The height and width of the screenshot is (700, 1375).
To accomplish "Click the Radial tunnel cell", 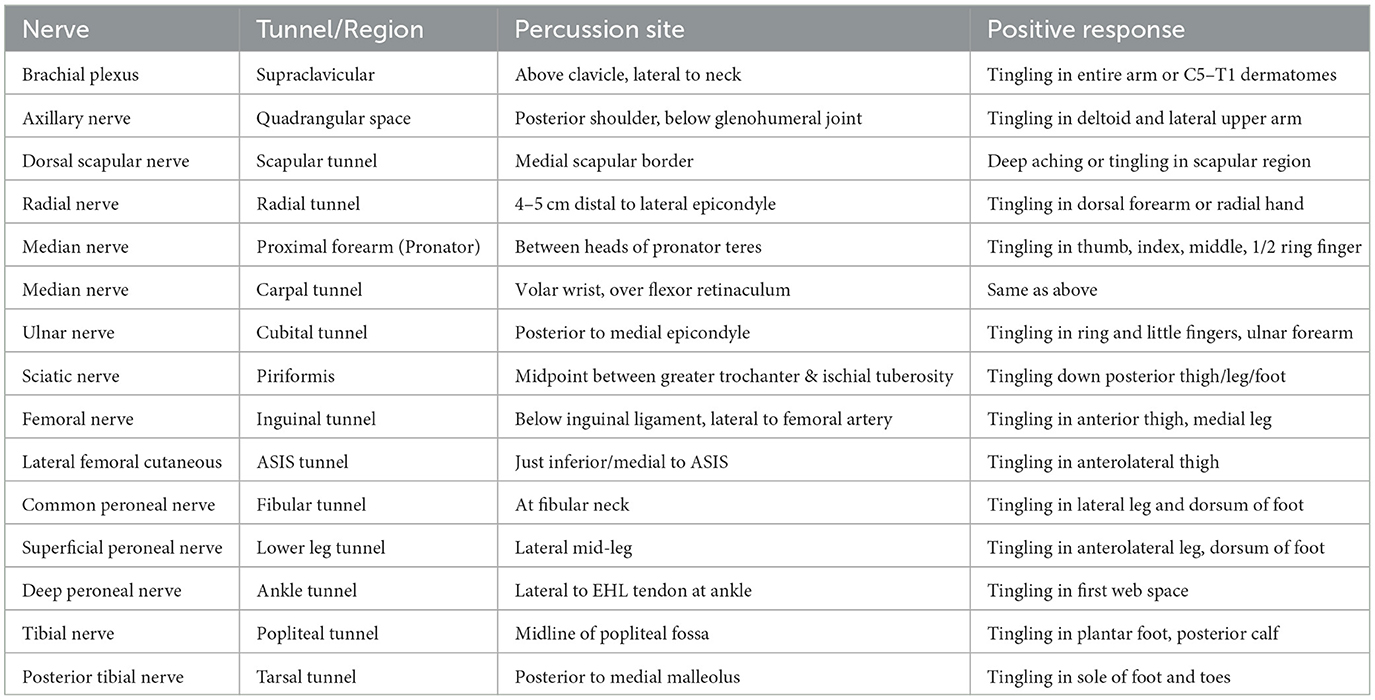I will pyautogui.click(x=309, y=204).
